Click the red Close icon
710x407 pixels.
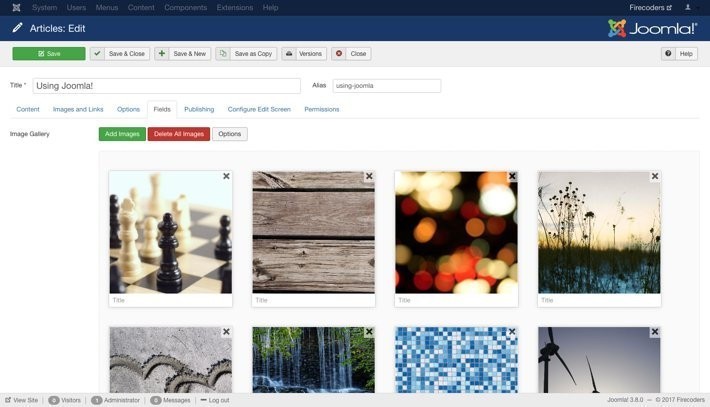(339, 53)
